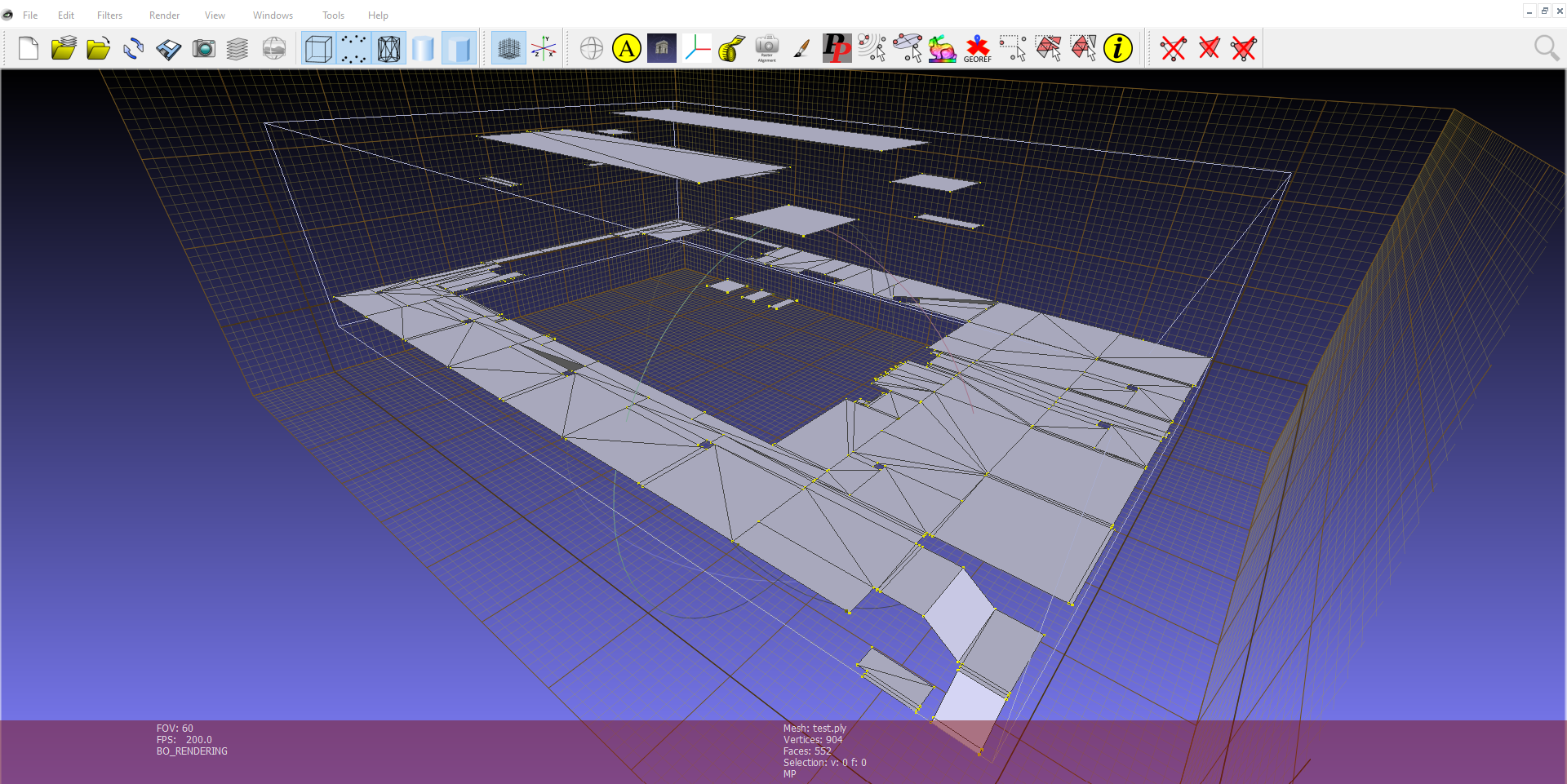Click the GEOREF reference scene tool

pyautogui.click(x=977, y=49)
